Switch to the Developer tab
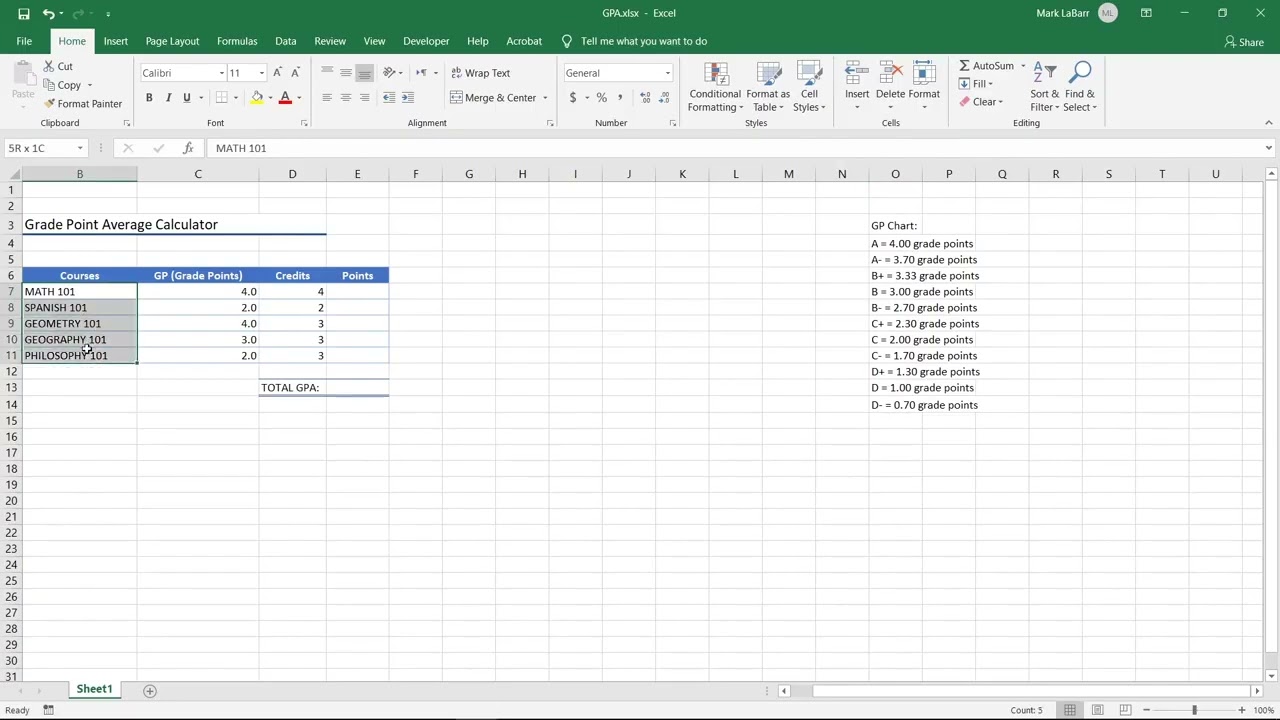Image resolution: width=1280 pixels, height=720 pixels. [426, 41]
